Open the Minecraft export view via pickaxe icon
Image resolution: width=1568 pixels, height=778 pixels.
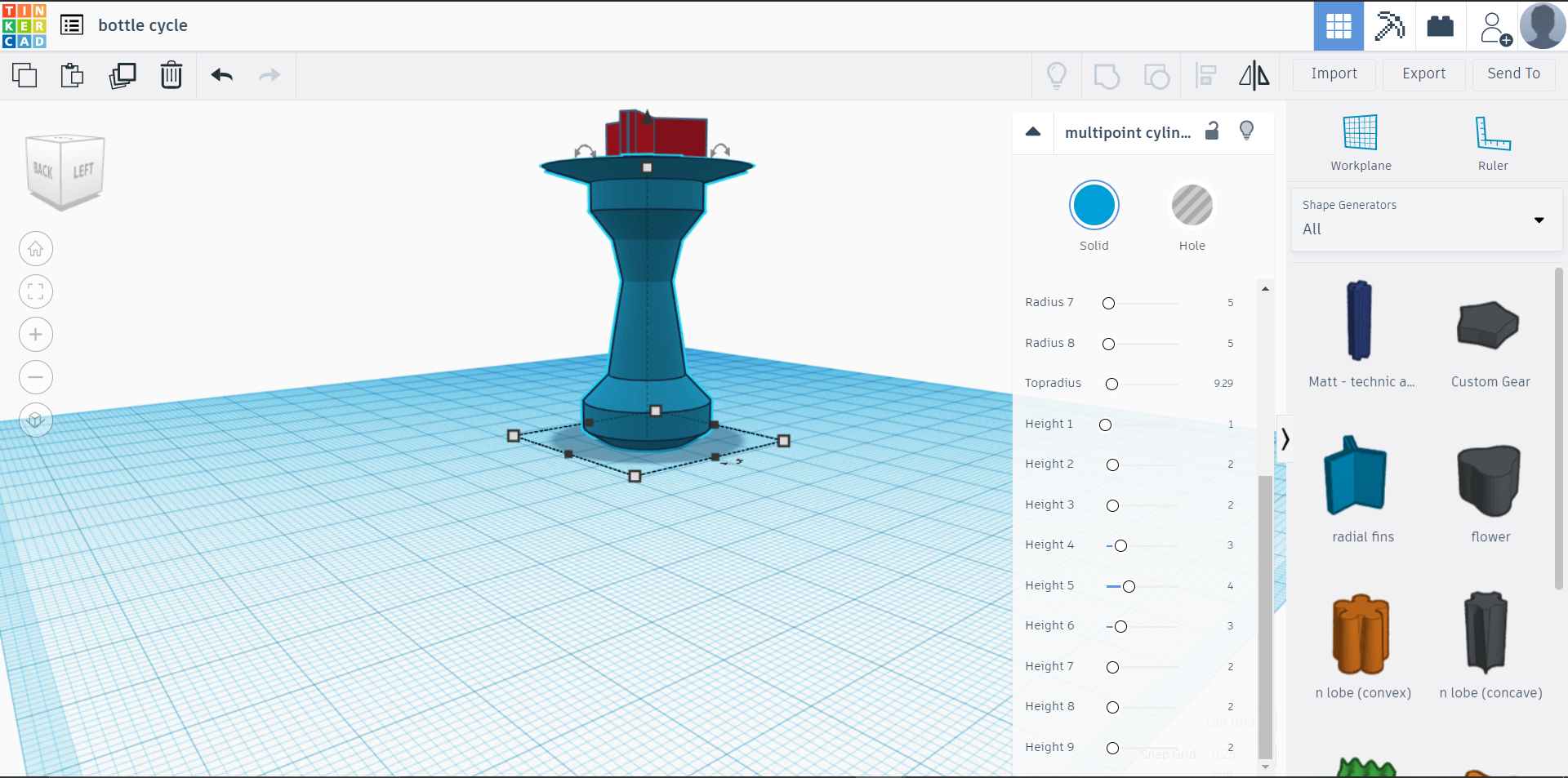pos(1389,25)
